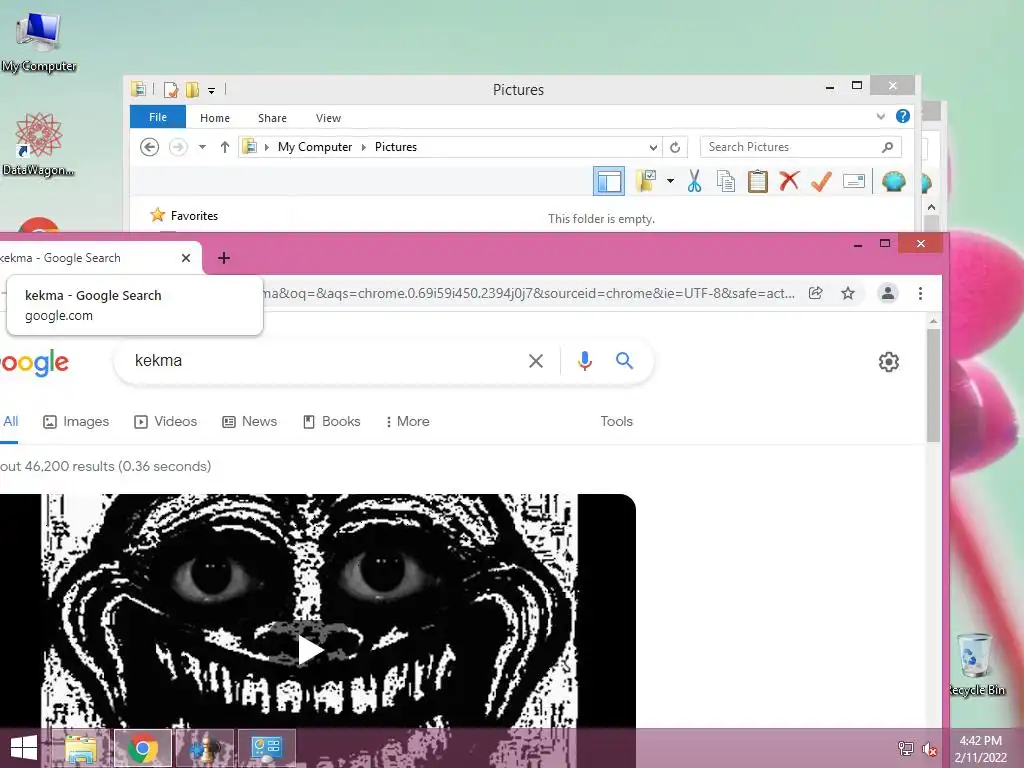
Task: Switch to the Books results tab
Action: [331, 422]
